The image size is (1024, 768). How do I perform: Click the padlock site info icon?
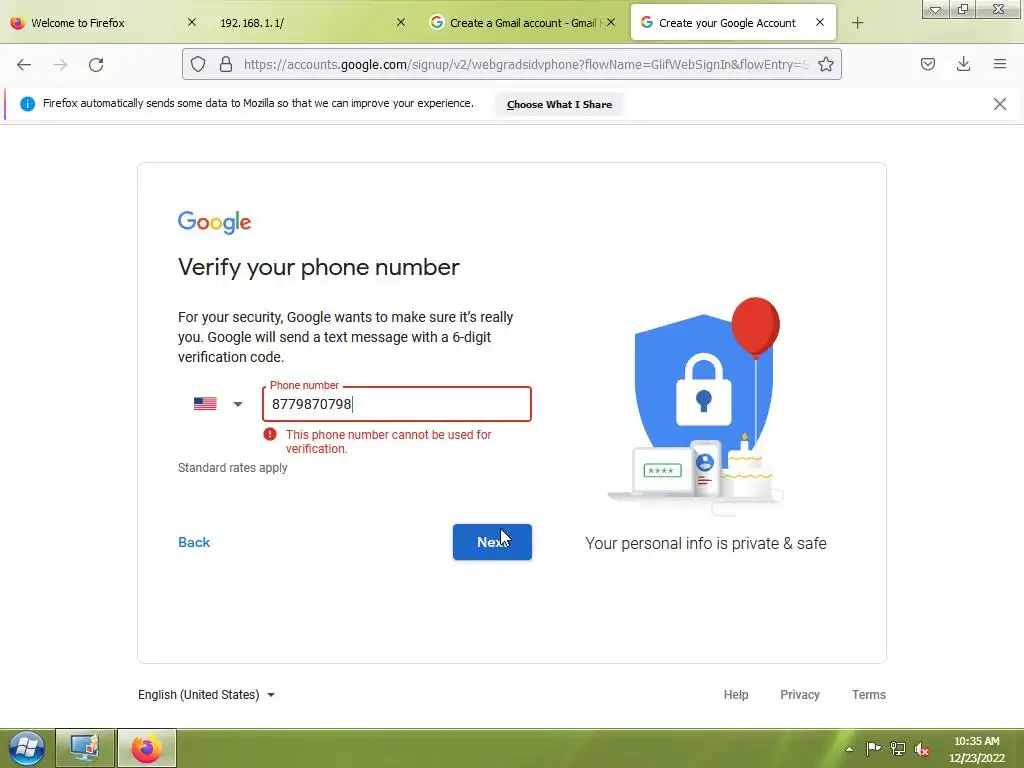(x=226, y=64)
